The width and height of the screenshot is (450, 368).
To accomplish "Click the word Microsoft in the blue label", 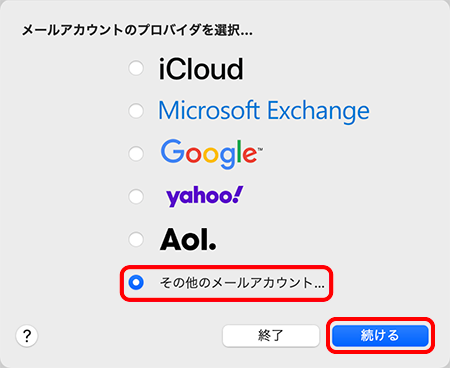I will 209,110.
